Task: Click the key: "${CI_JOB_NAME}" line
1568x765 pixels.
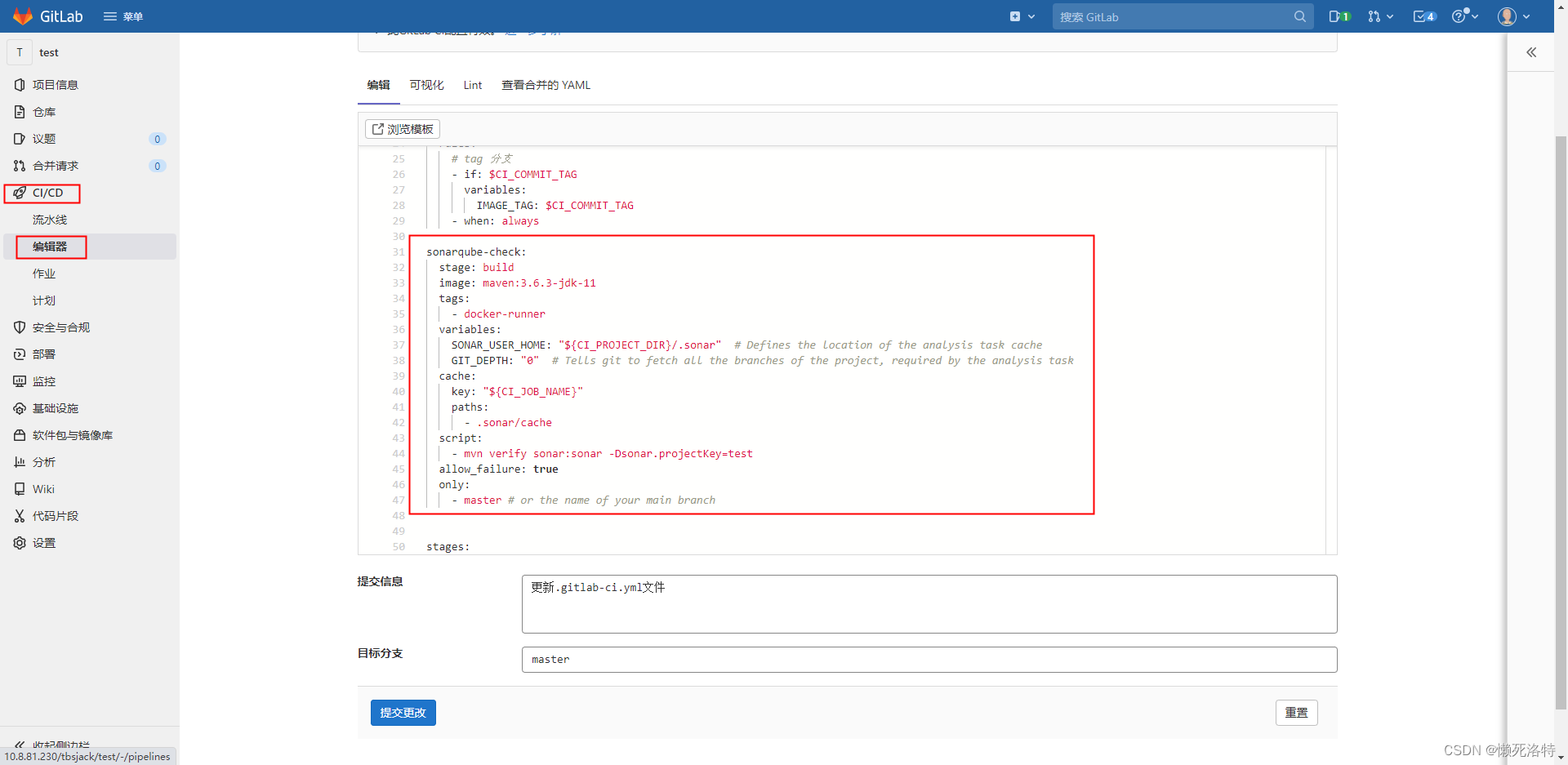Action: (x=517, y=392)
